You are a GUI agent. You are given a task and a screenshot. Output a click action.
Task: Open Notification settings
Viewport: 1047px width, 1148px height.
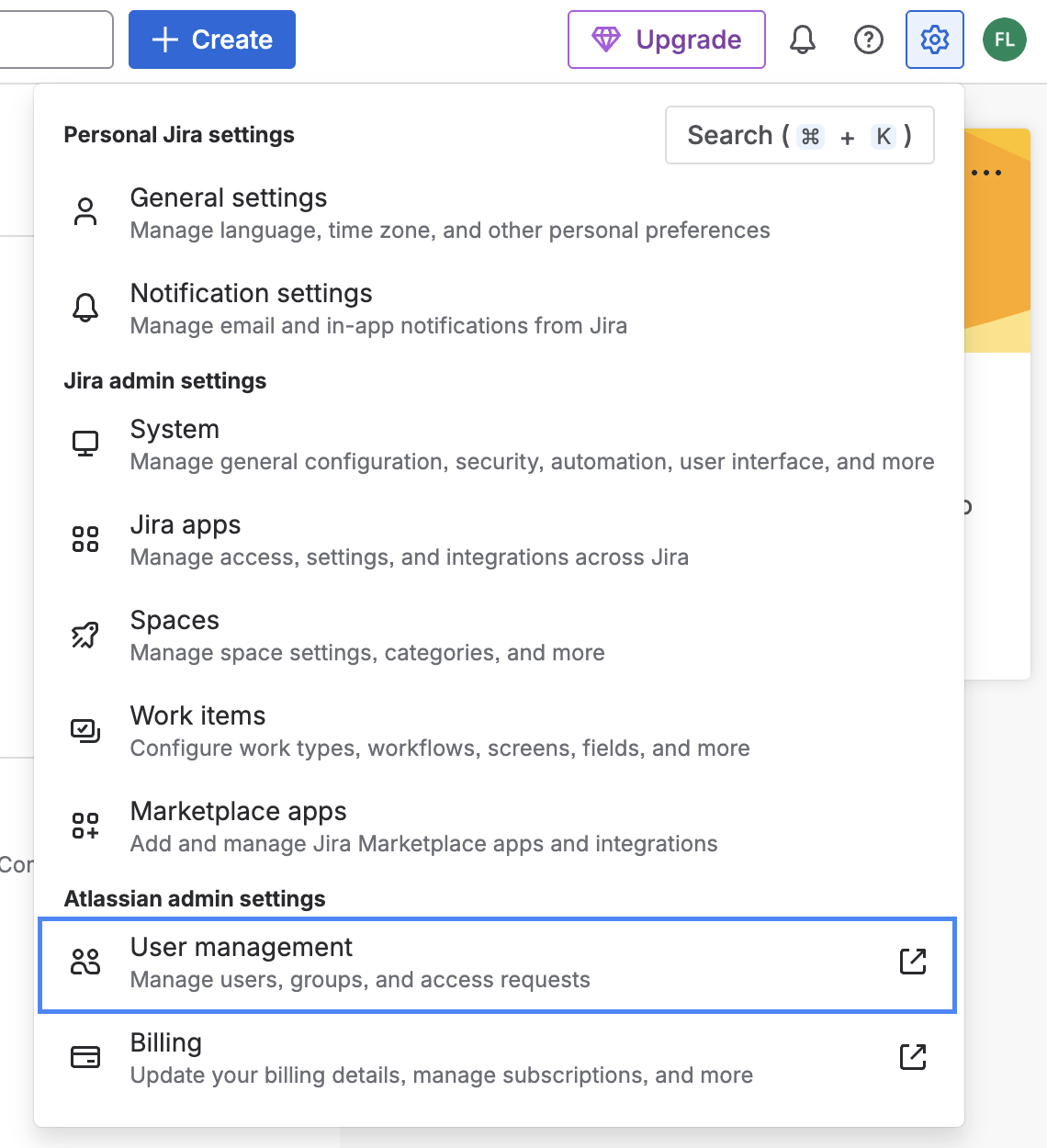coord(251,293)
